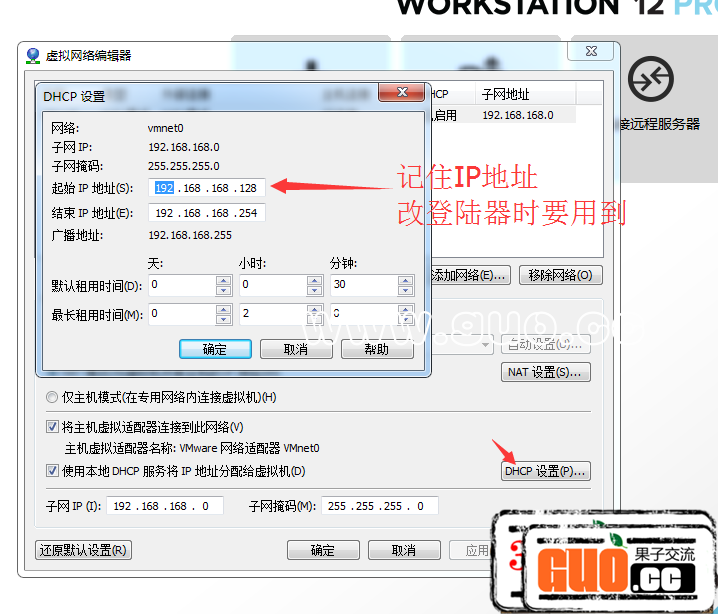Open DHCP 设置(P)... button
718x614 pixels.
[x=545, y=471]
